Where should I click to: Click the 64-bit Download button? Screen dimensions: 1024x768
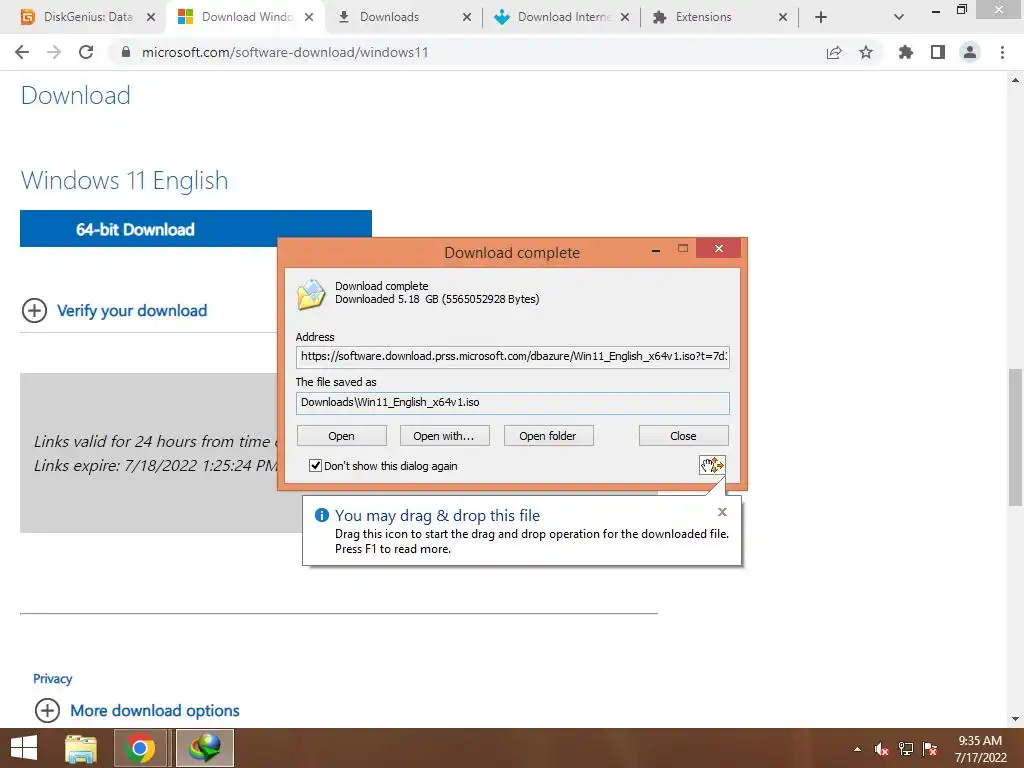click(x=196, y=229)
